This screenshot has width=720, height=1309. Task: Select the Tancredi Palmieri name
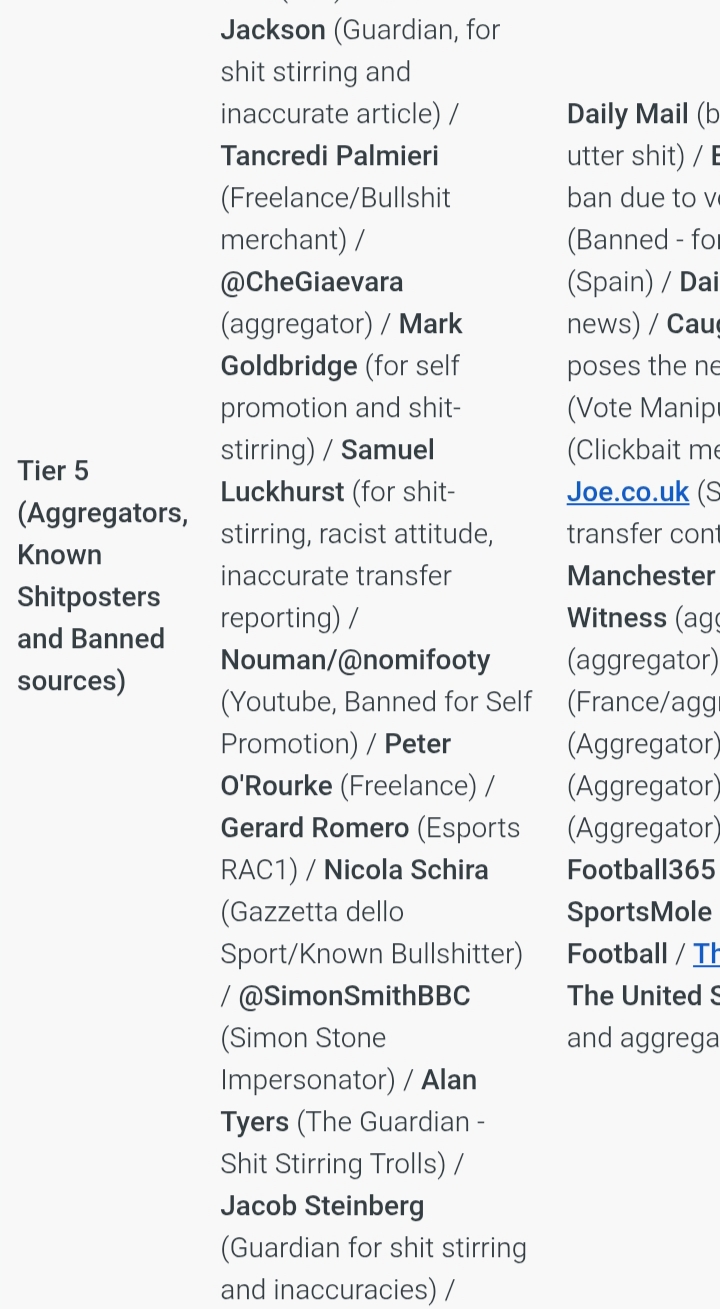coord(329,156)
